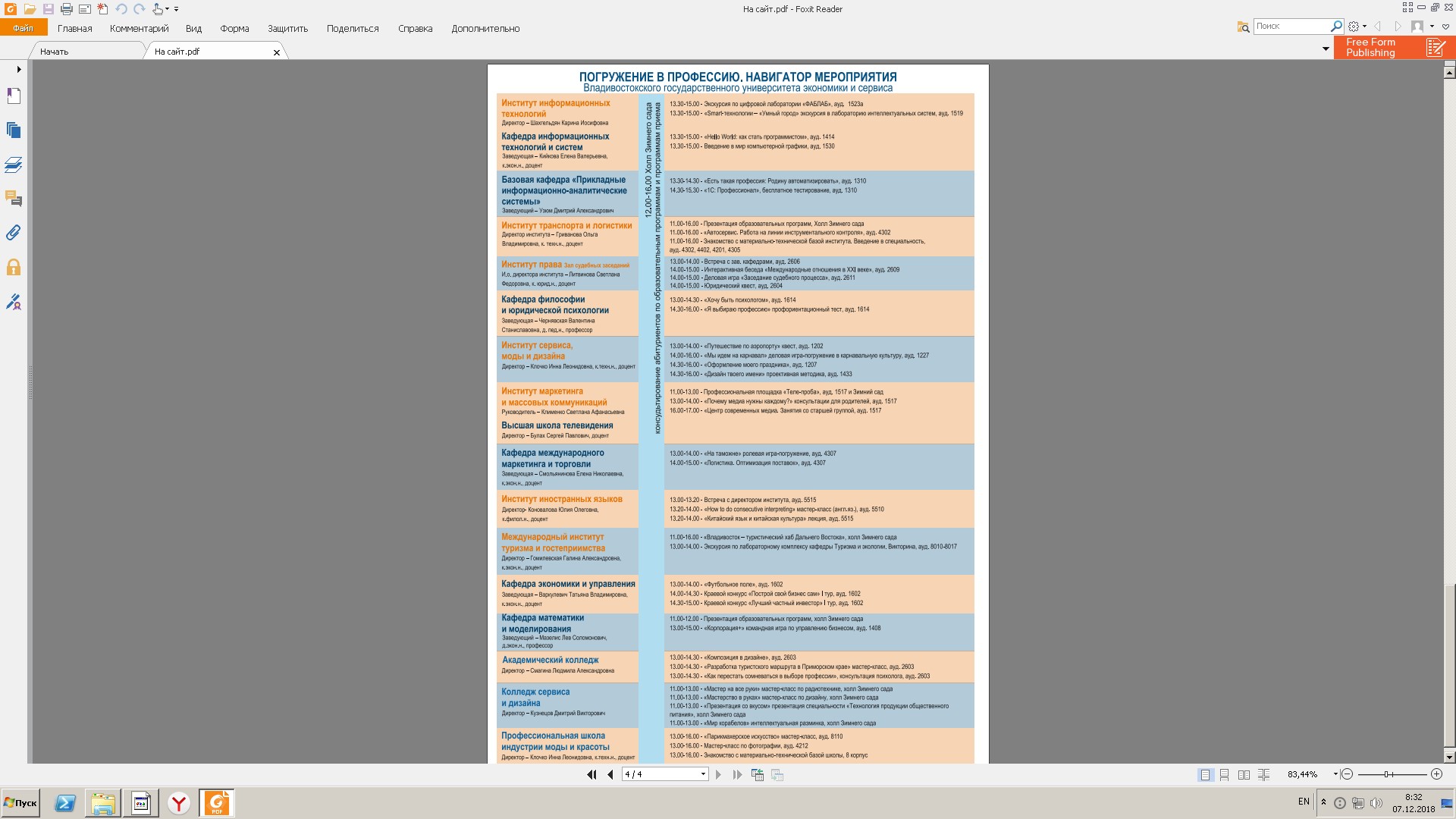Open the attachments paperclip panel
Viewport: 1456px width, 819px height.
(x=14, y=233)
